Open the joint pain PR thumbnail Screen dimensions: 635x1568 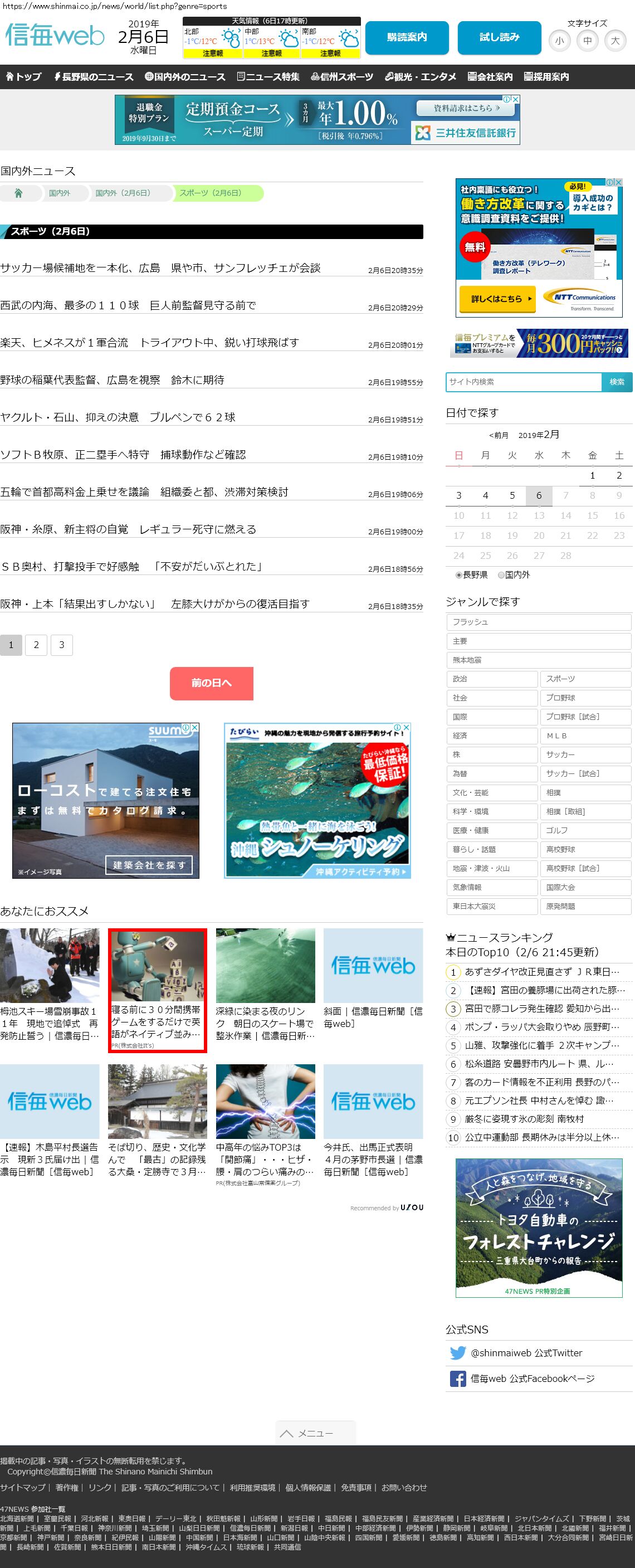265,1101
